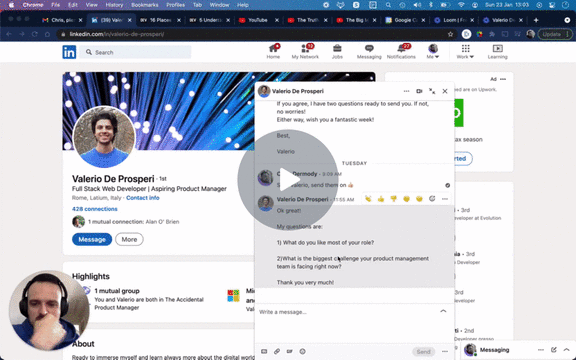
Task: Click the More button on profile
Action: (x=129, y=239)
